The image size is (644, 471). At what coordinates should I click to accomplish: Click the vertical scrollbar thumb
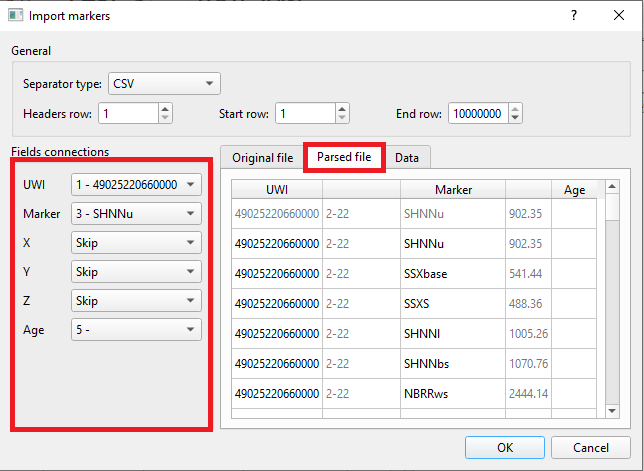(612, 207)
